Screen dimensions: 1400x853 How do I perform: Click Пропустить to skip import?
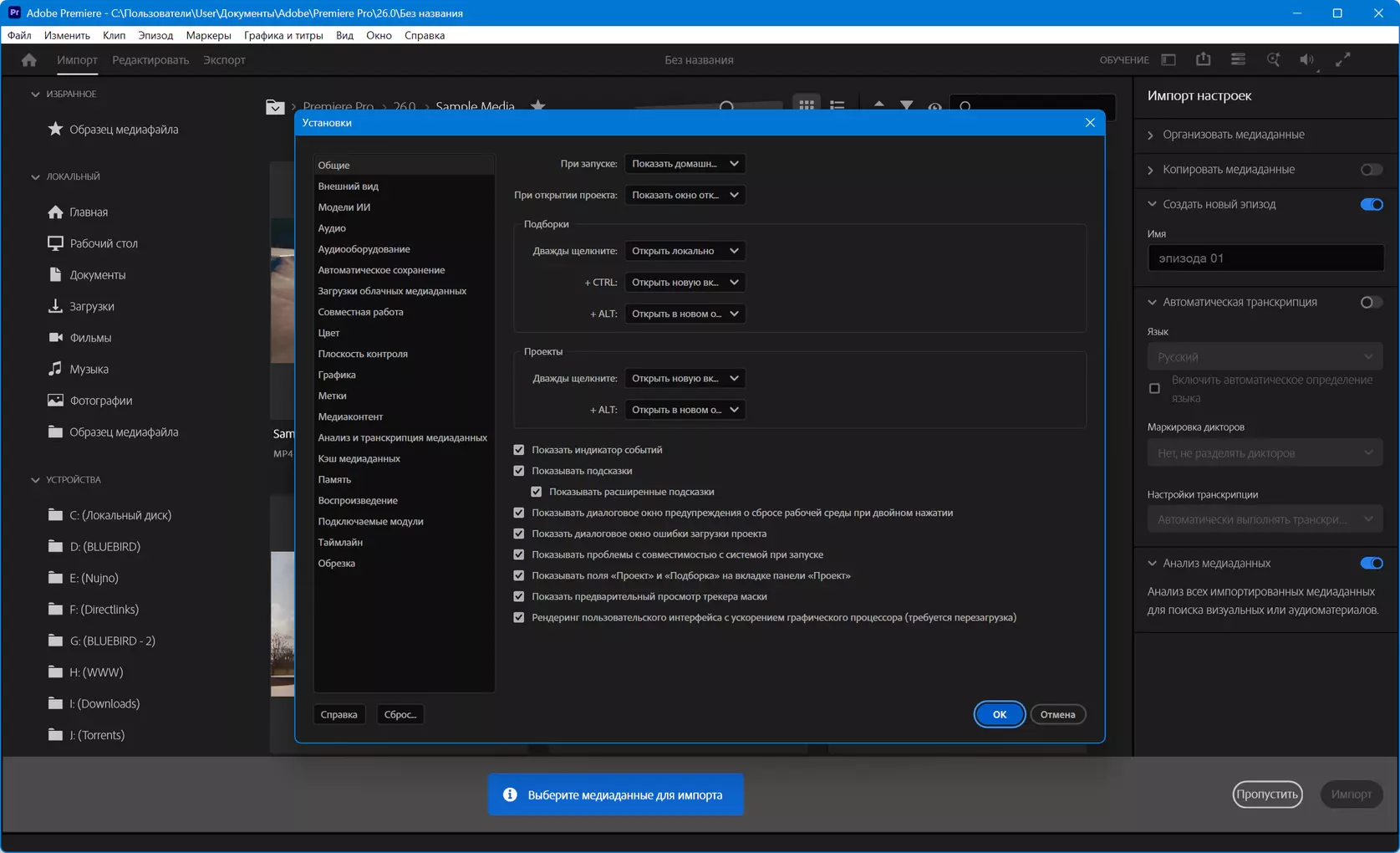[1267, 794]
